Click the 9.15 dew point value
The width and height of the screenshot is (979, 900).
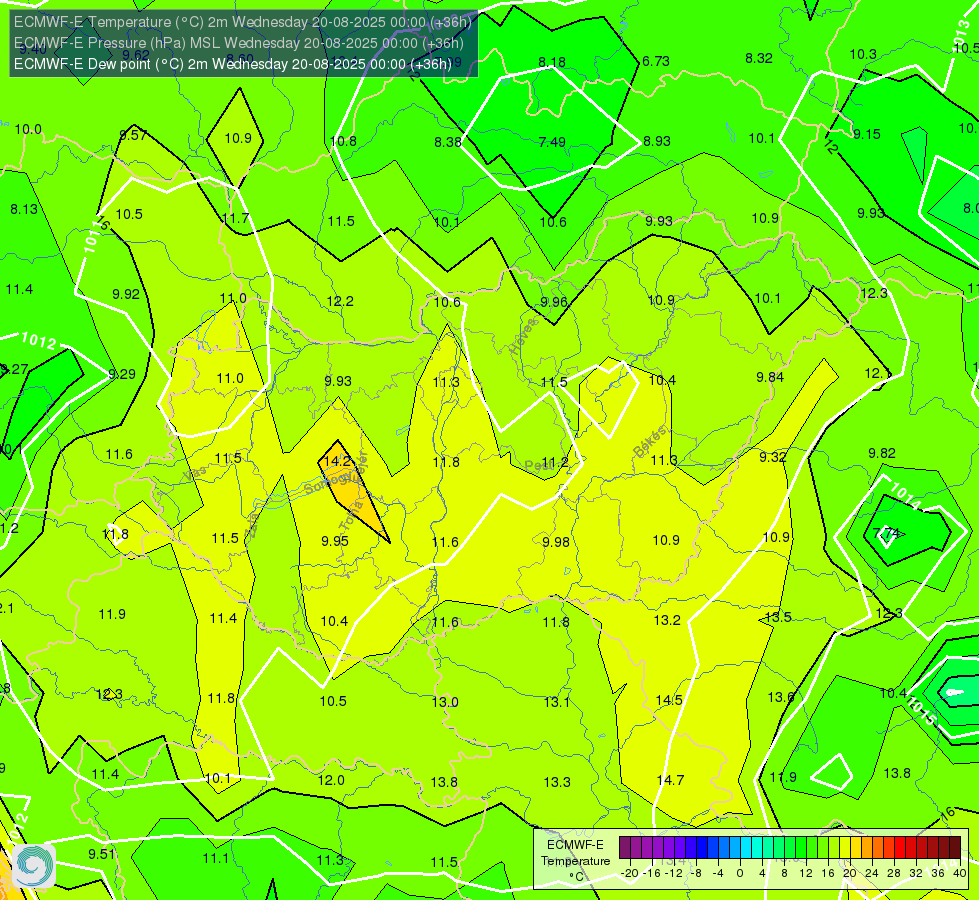pos(867,134)
